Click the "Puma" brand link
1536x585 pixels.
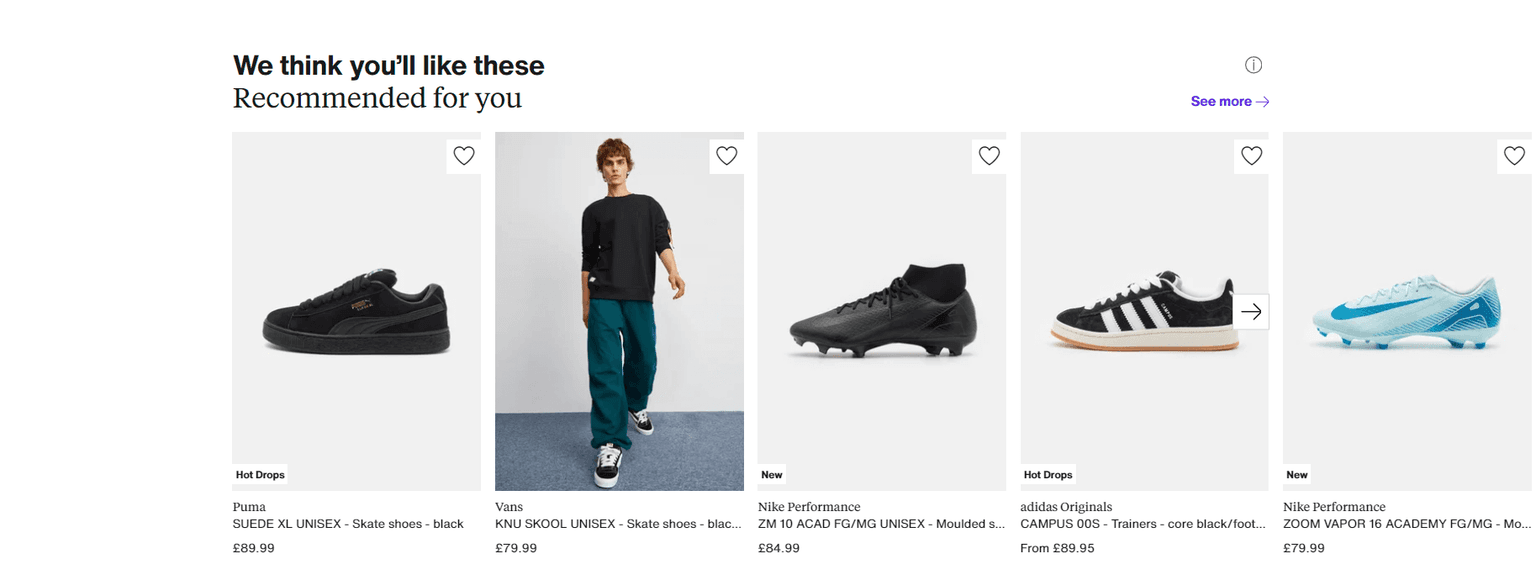coord(248,506)
